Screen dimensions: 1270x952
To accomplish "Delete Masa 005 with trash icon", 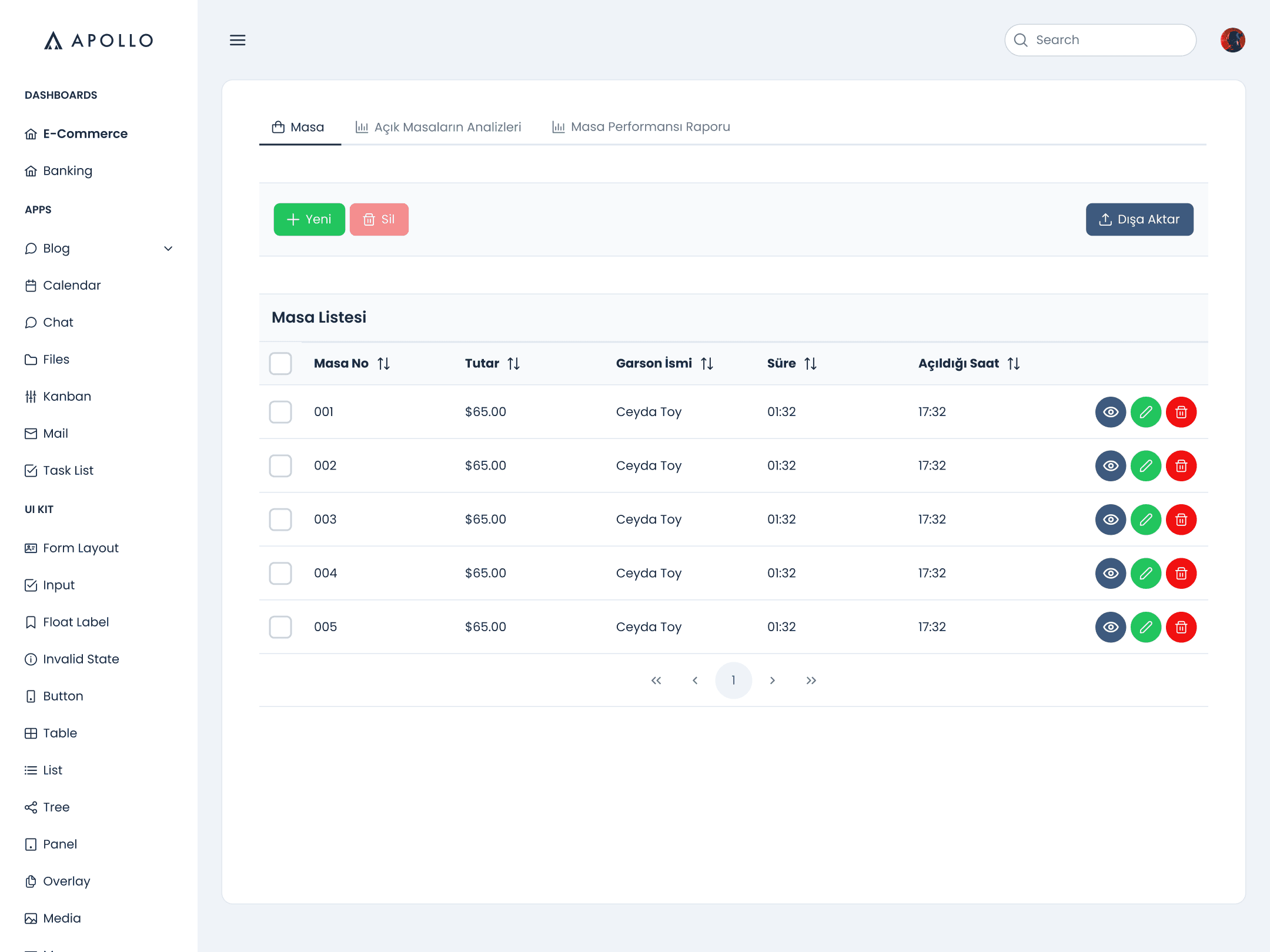I will click(x=1181, y=627).
